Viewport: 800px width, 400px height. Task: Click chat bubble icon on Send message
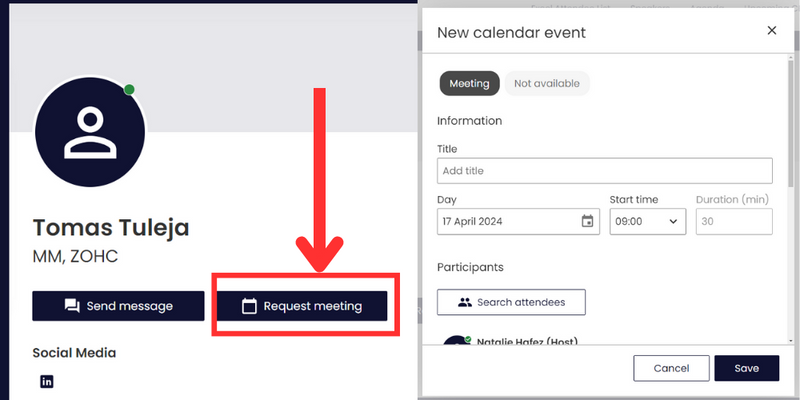tap(72, 306)
